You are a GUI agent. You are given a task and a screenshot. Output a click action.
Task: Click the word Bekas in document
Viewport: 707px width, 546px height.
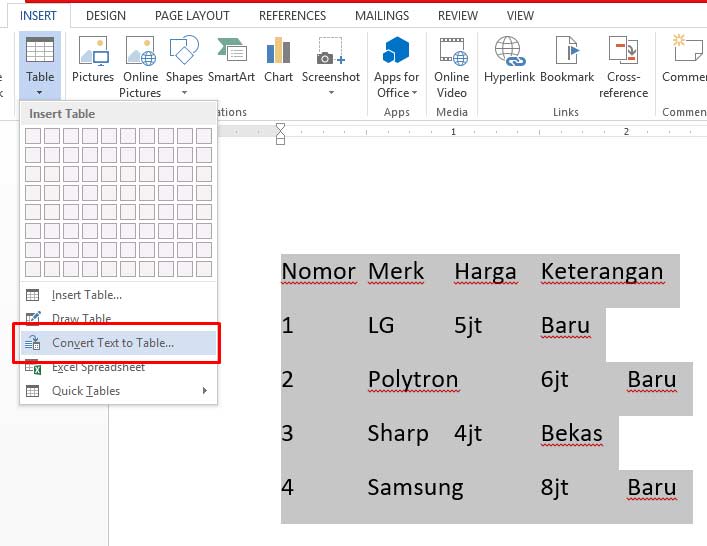click(x=572, y=434)
